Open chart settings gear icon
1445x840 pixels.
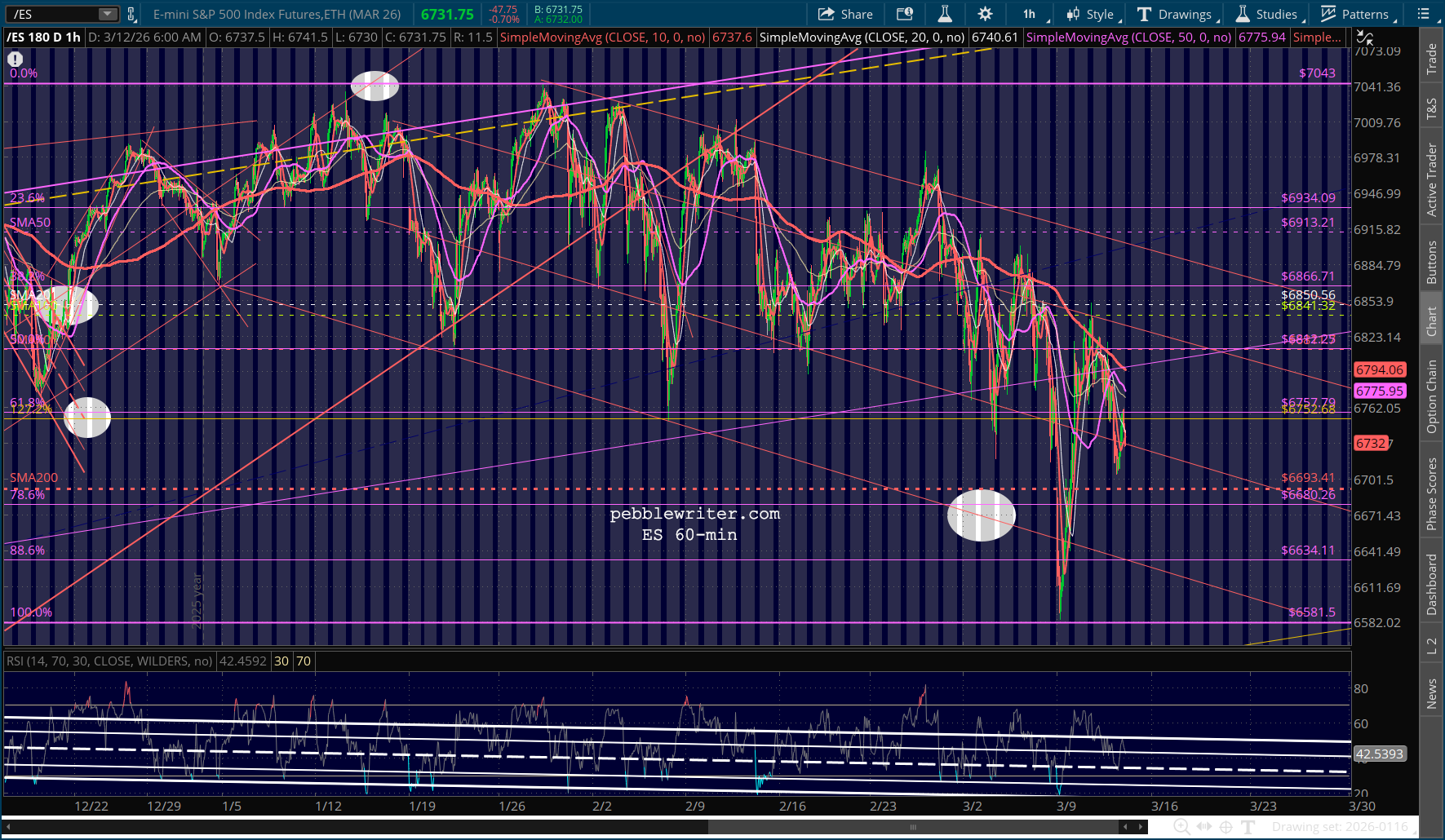985,14
